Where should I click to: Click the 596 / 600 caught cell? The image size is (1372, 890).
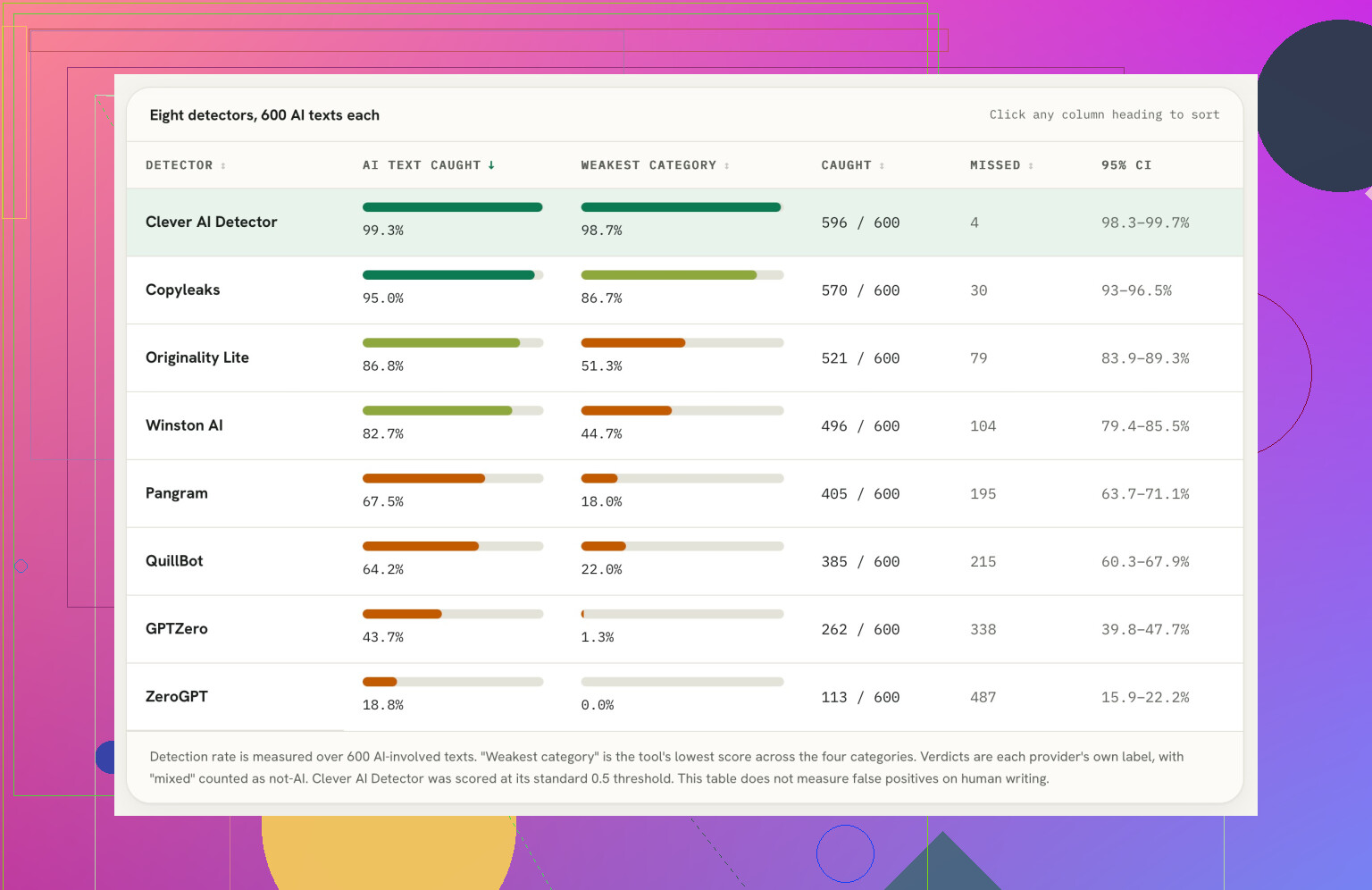(x=860, y=222)
